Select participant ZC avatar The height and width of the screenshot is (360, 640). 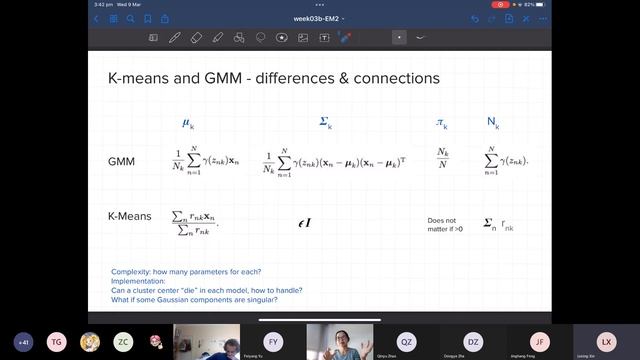click(x=123, y=342)
